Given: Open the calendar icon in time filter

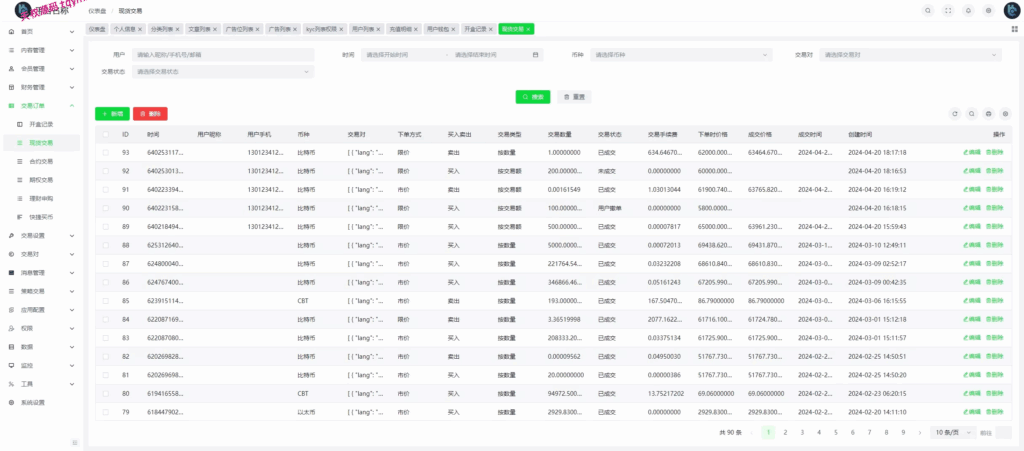Looking at the screenshot, I should tap(536, 55).
